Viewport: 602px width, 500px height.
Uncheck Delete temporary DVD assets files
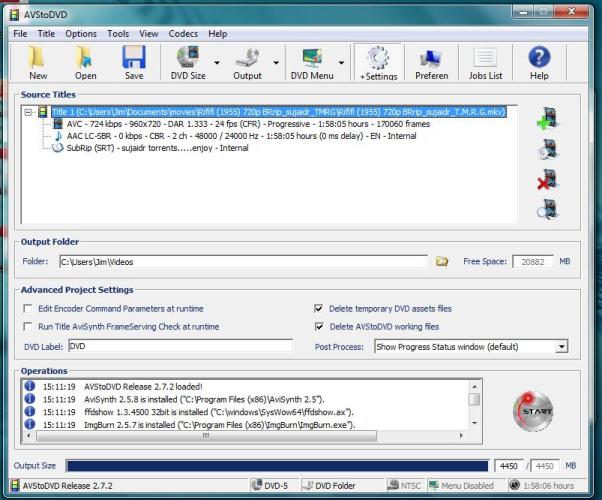tap(318, 308)
